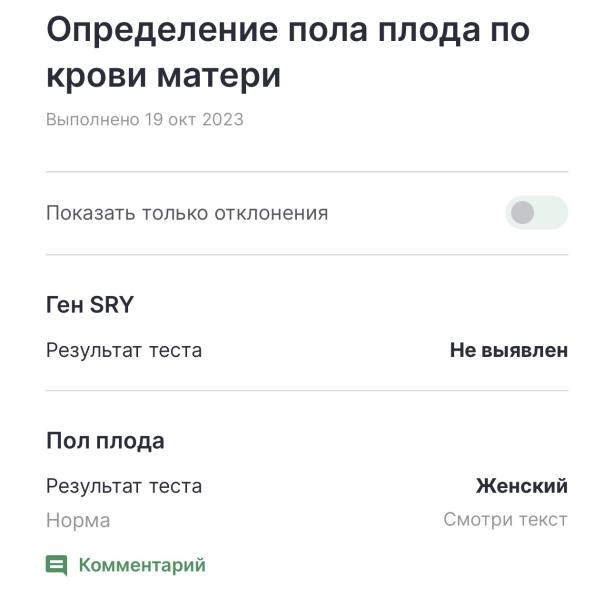Viewport: 614px width, 600px height.
Task: Select the Ген SRY section heading
Action: (90, 304)
